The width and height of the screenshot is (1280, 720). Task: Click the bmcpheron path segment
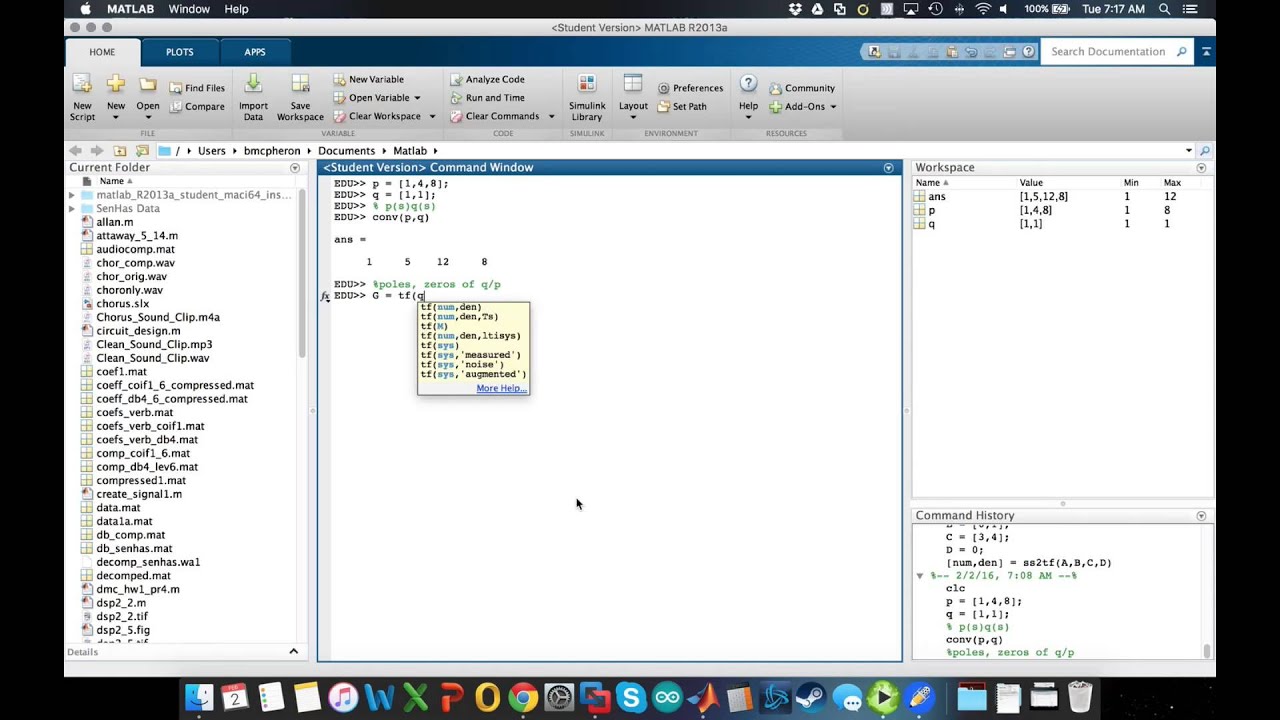tap(272, 151)
